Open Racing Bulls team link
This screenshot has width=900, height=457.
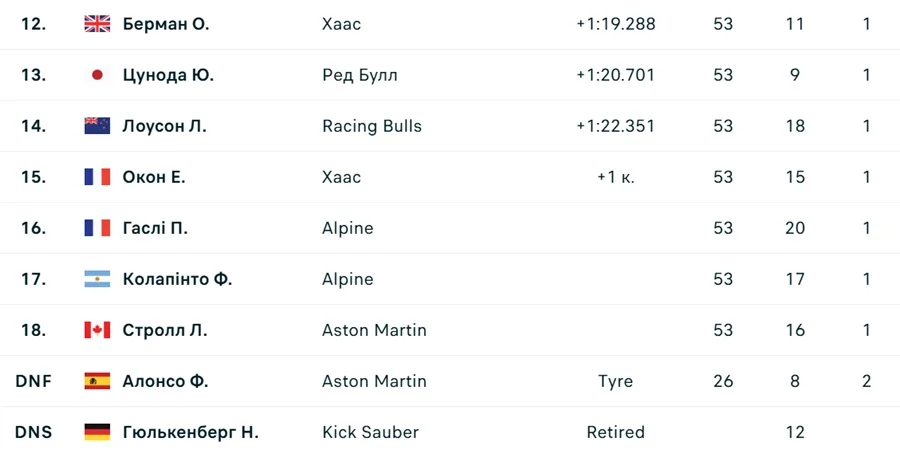pos(372,126)
